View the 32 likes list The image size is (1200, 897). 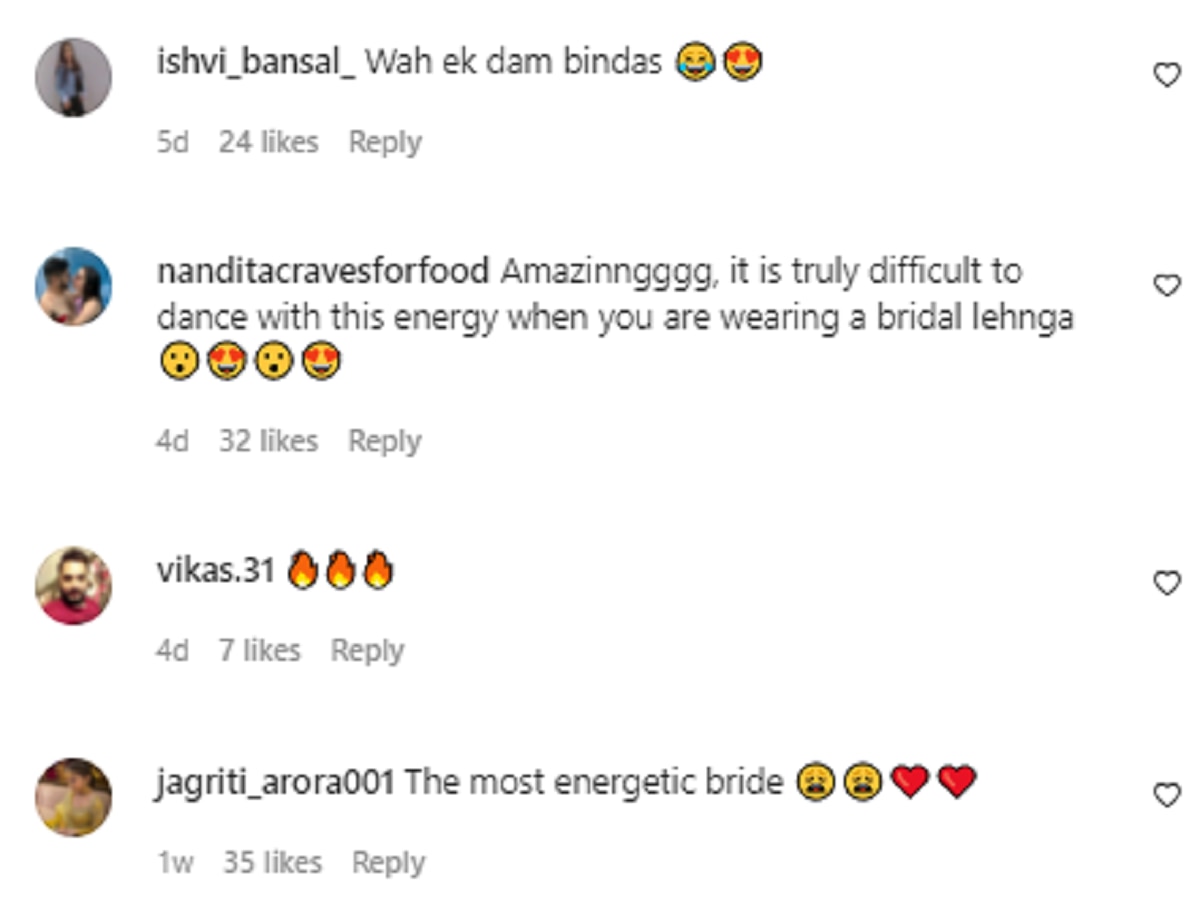268,441
